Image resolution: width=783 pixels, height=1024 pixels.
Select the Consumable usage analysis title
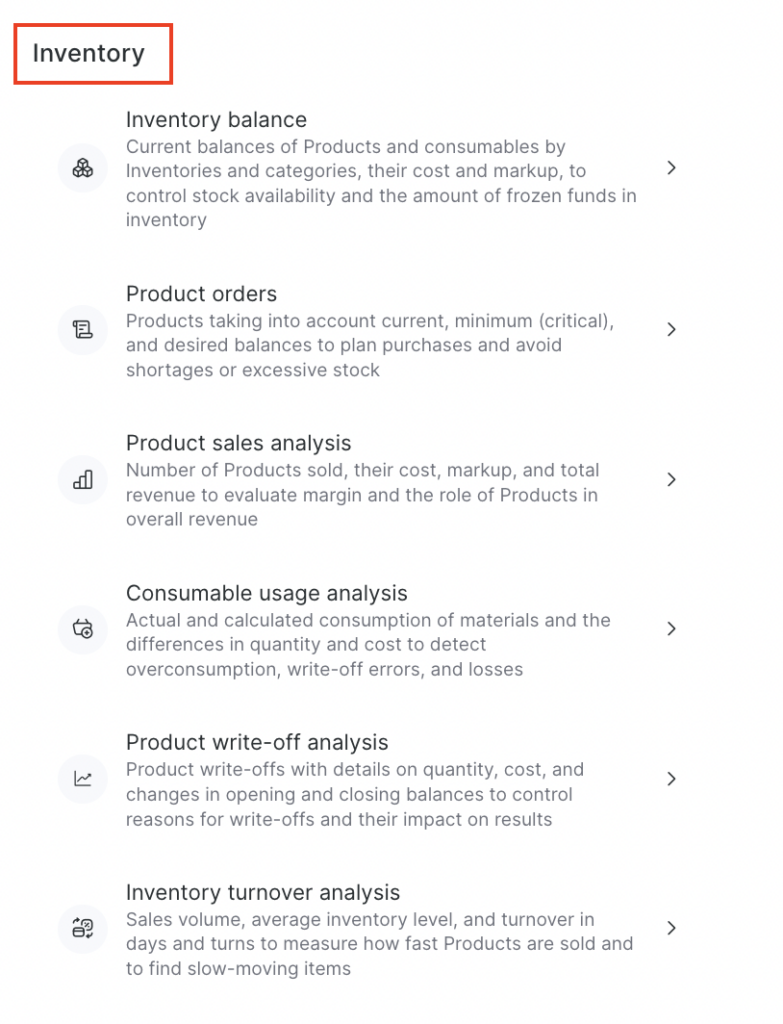pos(267,593)
